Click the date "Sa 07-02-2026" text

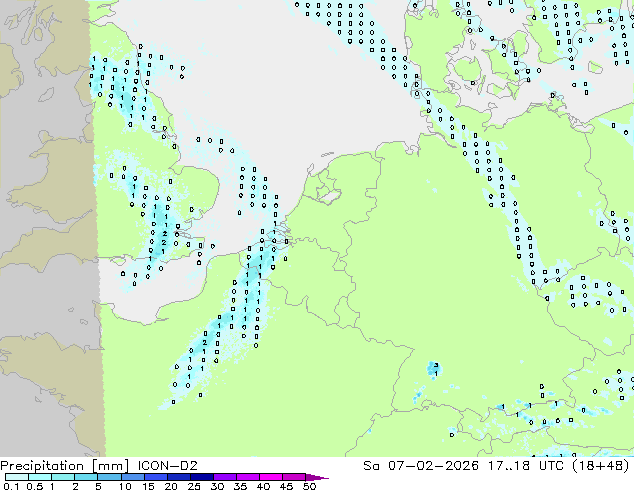pos(421,466)
